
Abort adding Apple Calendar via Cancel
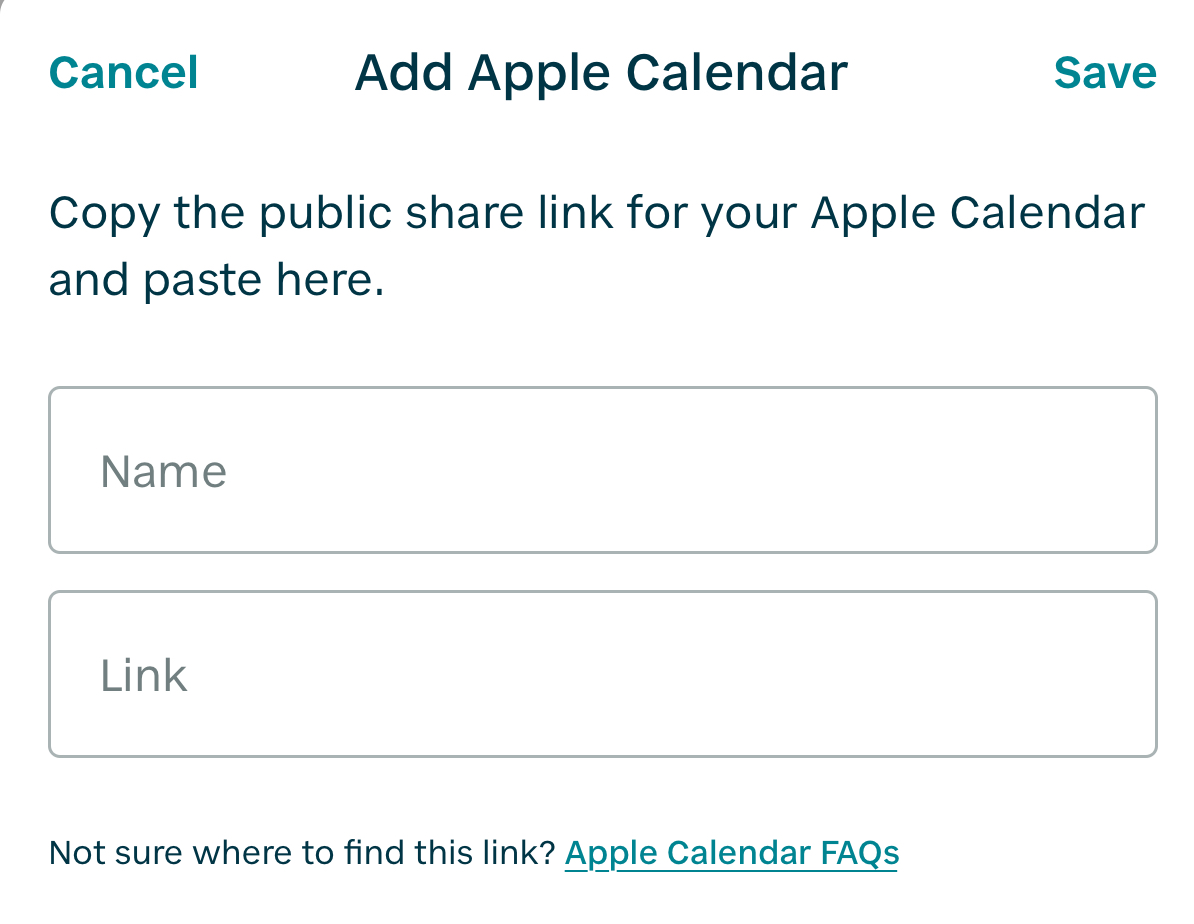(123, 73)
